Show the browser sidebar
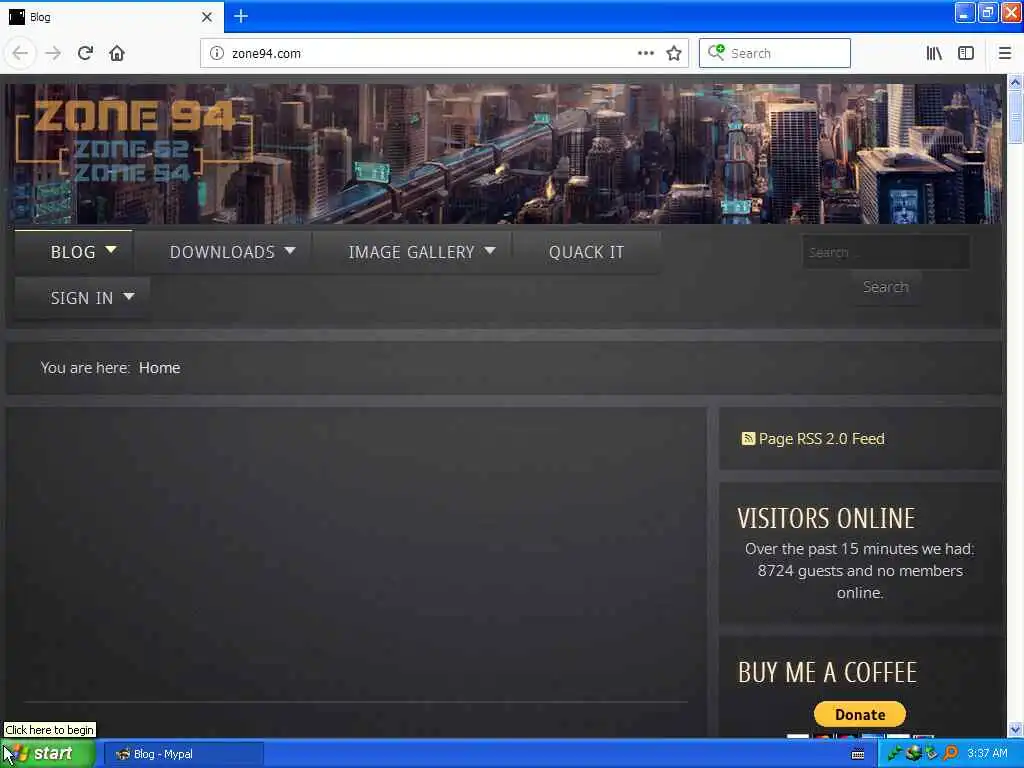Image resolution: width=1024 pixels, height=768 pixels. tap(966, 54)
